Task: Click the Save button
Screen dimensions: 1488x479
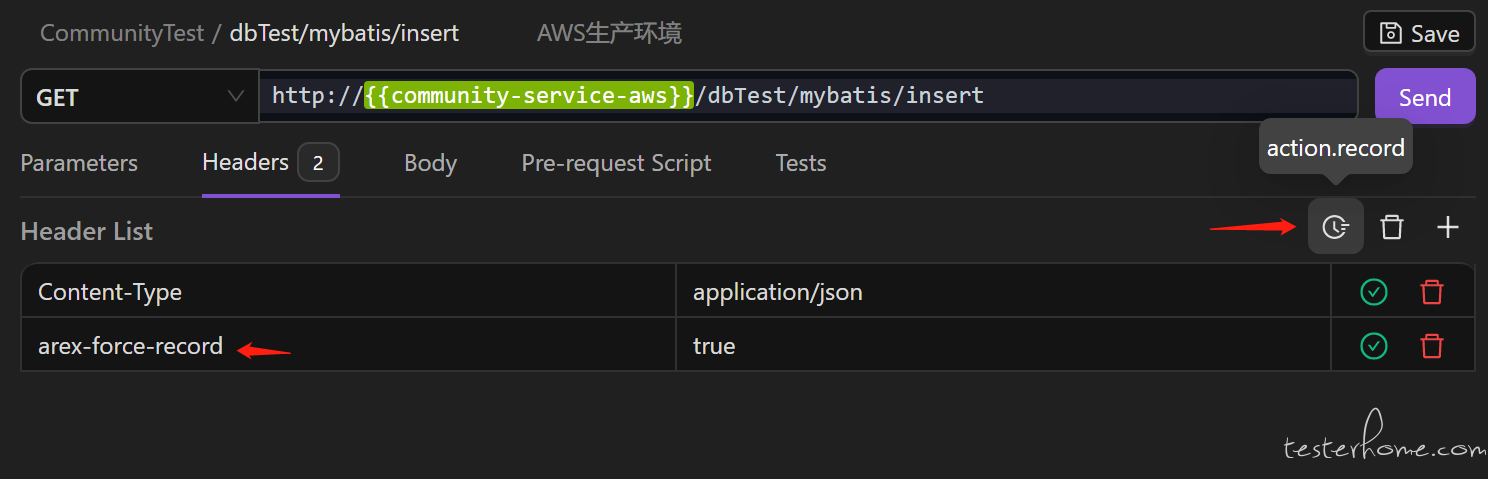Action: click(1419, 32)
